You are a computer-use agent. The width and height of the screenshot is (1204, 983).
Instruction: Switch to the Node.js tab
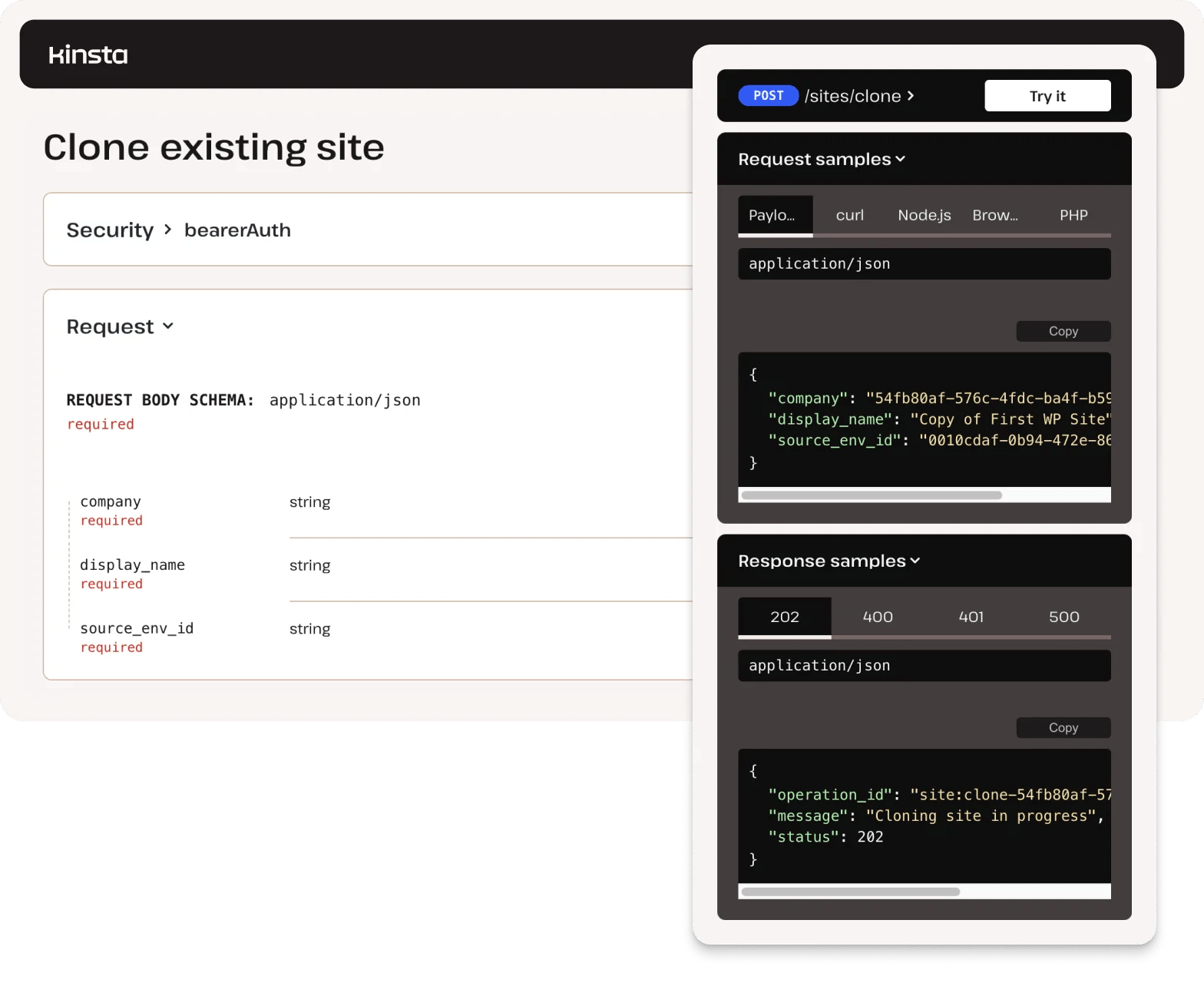[x=925, y=216]
